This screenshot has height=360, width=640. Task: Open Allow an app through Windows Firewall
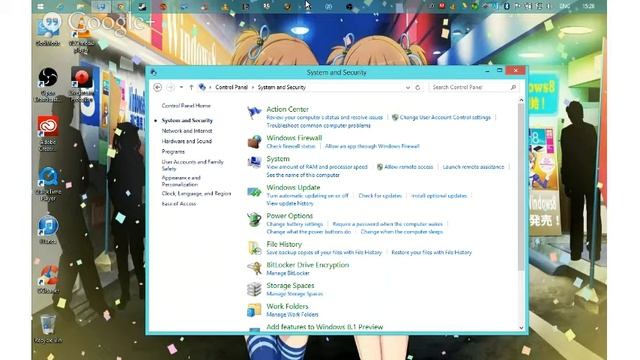(x=372, y=146)
